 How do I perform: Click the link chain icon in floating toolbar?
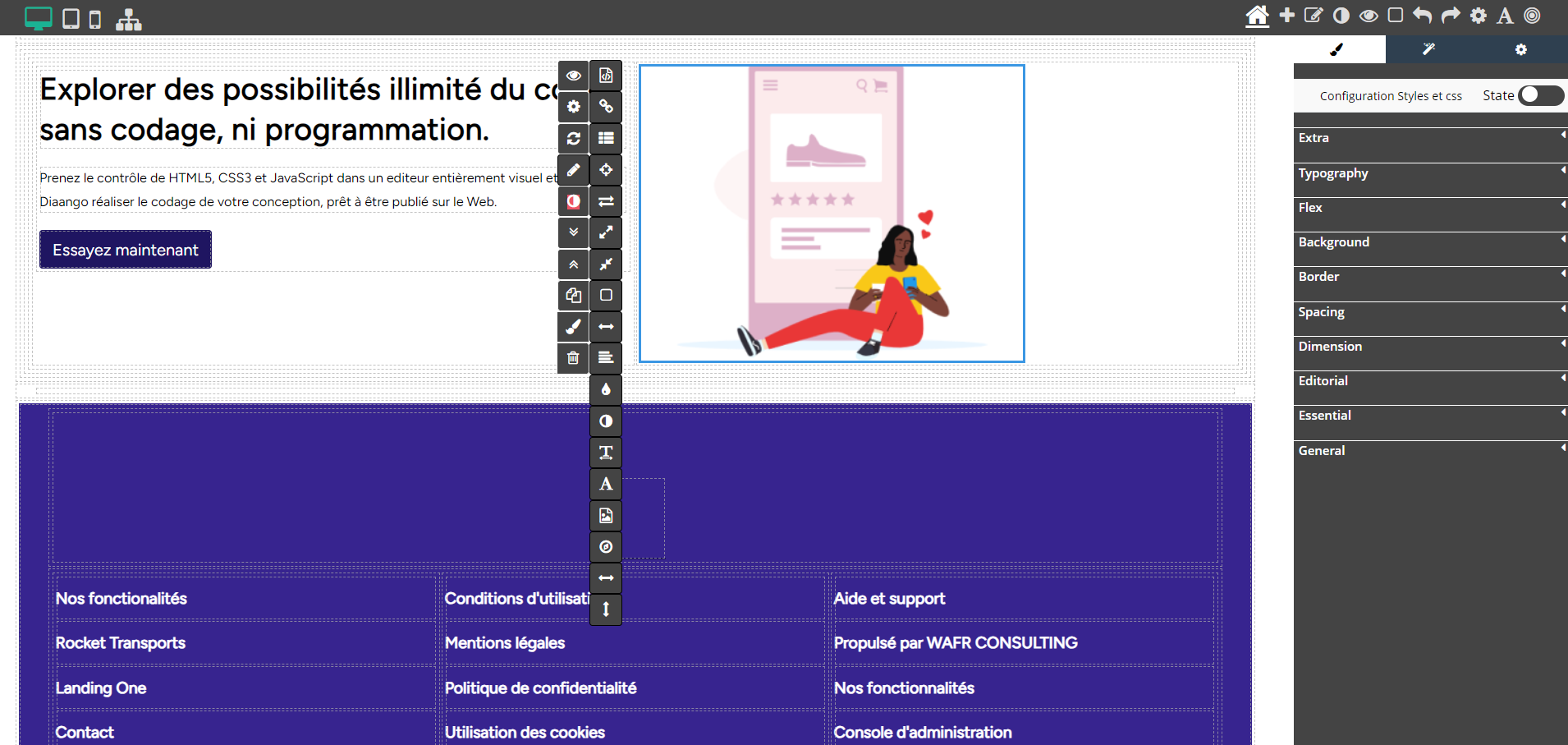(x=606, y=107)
